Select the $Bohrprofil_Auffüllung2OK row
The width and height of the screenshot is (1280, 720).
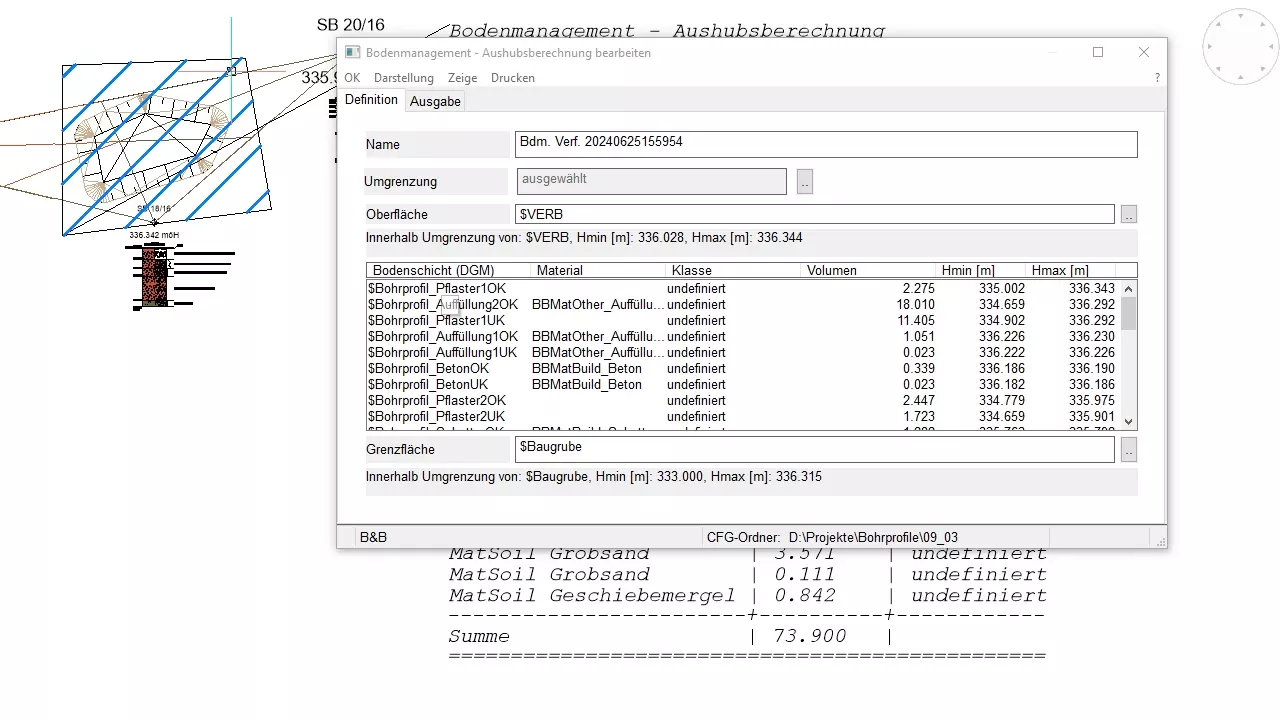click(743, 304)
